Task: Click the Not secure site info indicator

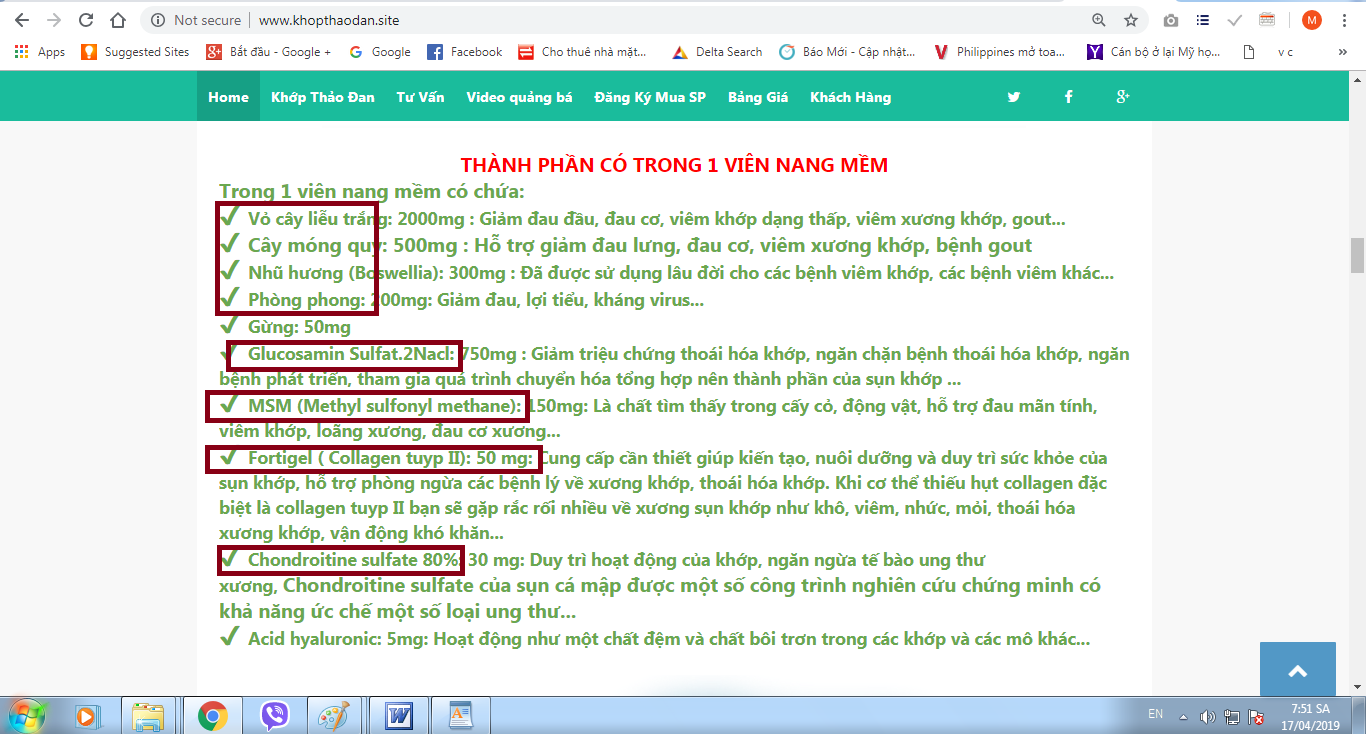Action: [196, 20]
